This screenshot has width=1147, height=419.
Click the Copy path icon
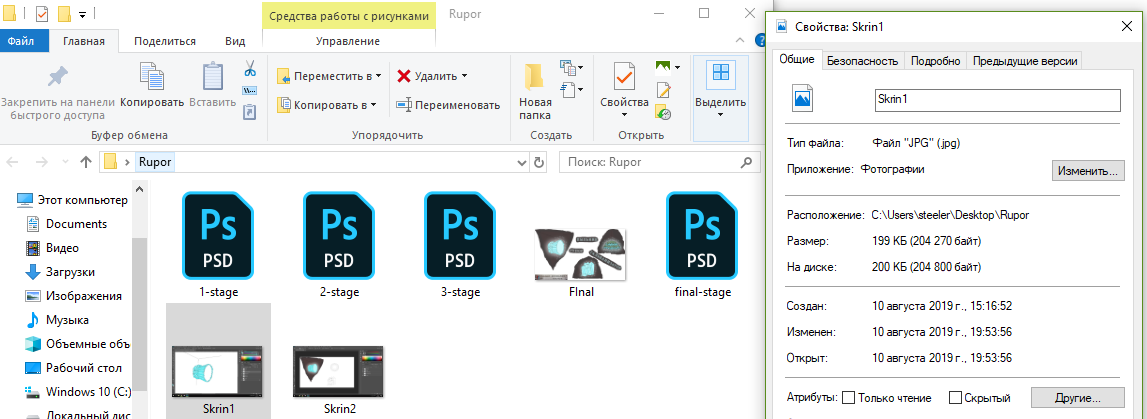[x=249, y=91]
